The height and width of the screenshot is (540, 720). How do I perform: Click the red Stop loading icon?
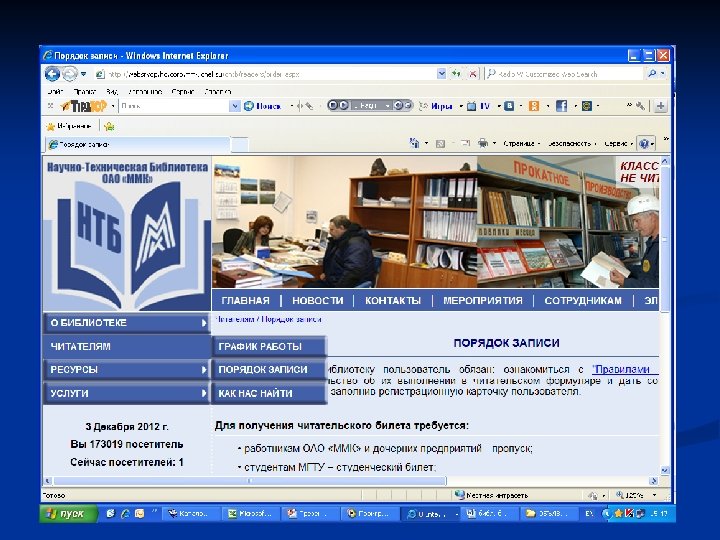point(472,73)
